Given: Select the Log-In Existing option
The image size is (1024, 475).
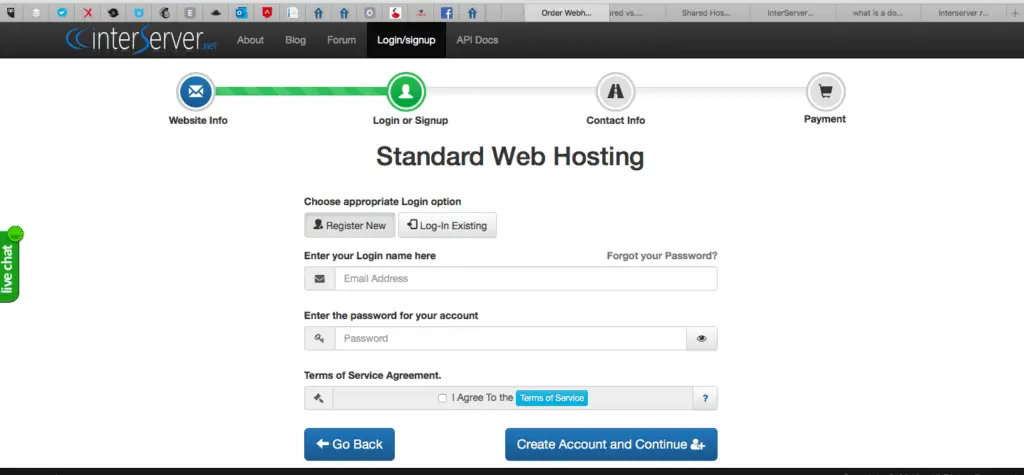Looking at the screenshot, I should [x=447, y=225].
